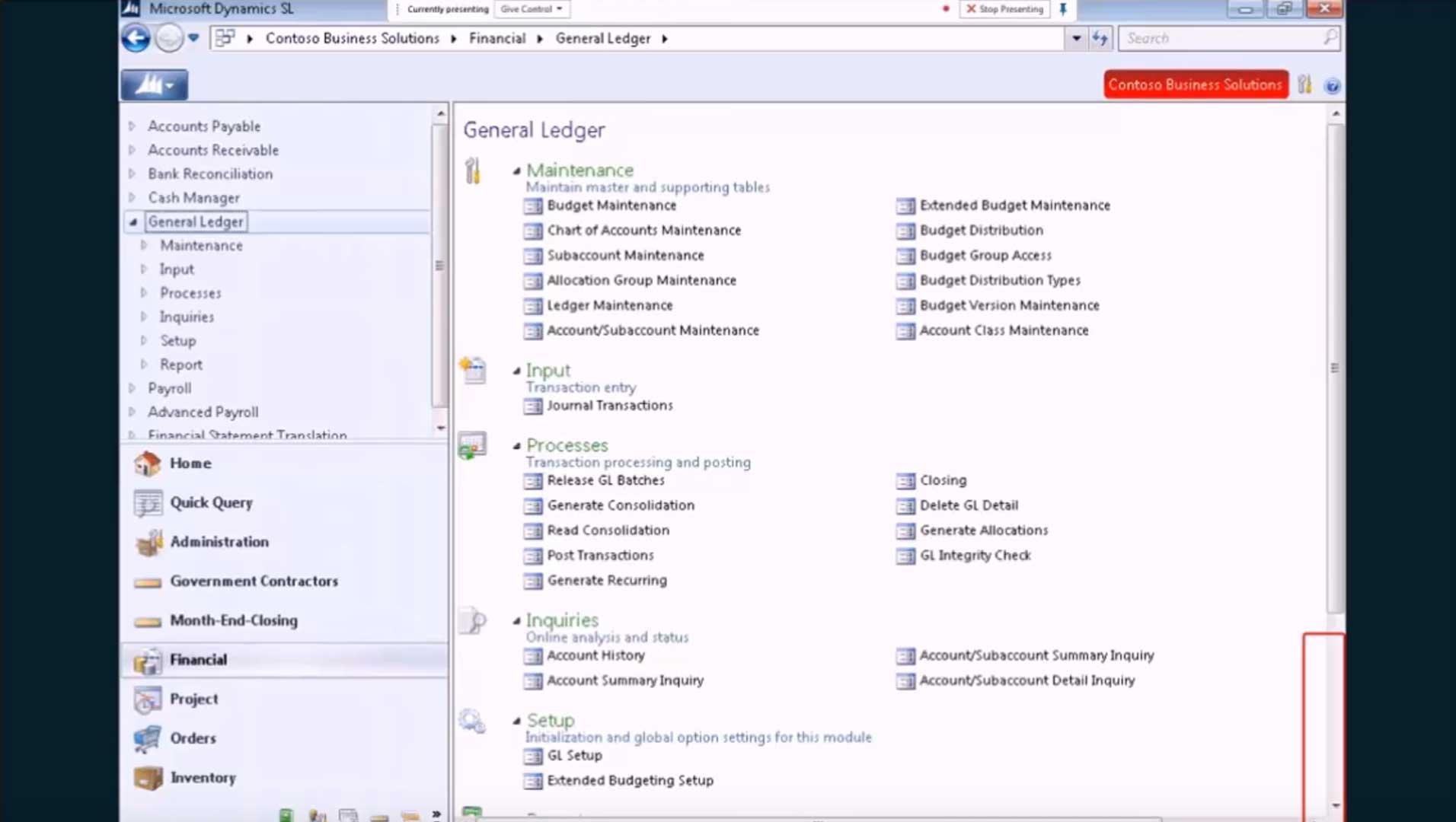
Task: Click the Input transaction entry icon
Action: pos(472,371)
